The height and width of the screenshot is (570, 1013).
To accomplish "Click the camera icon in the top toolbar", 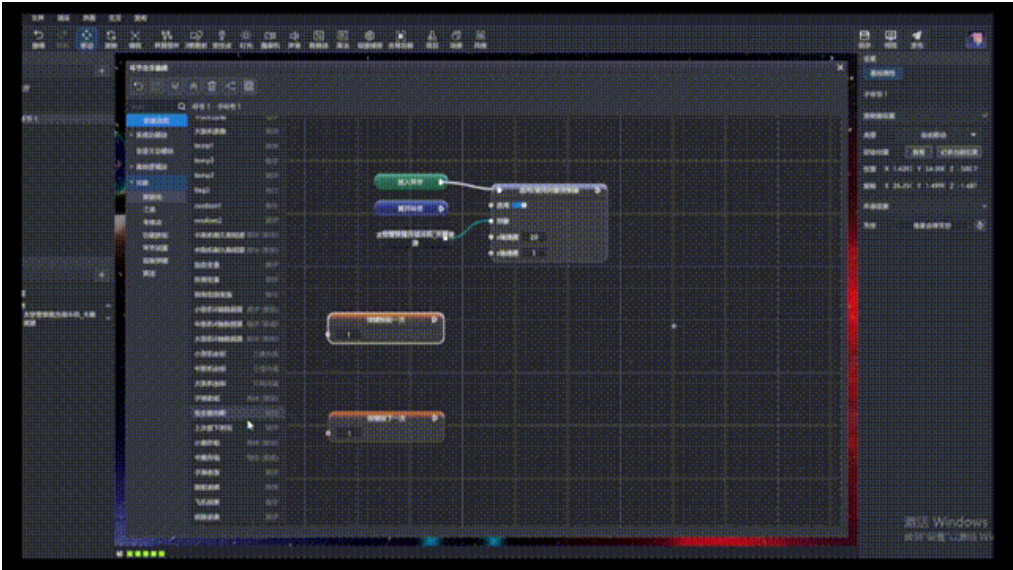I will (x=269, y=37).
